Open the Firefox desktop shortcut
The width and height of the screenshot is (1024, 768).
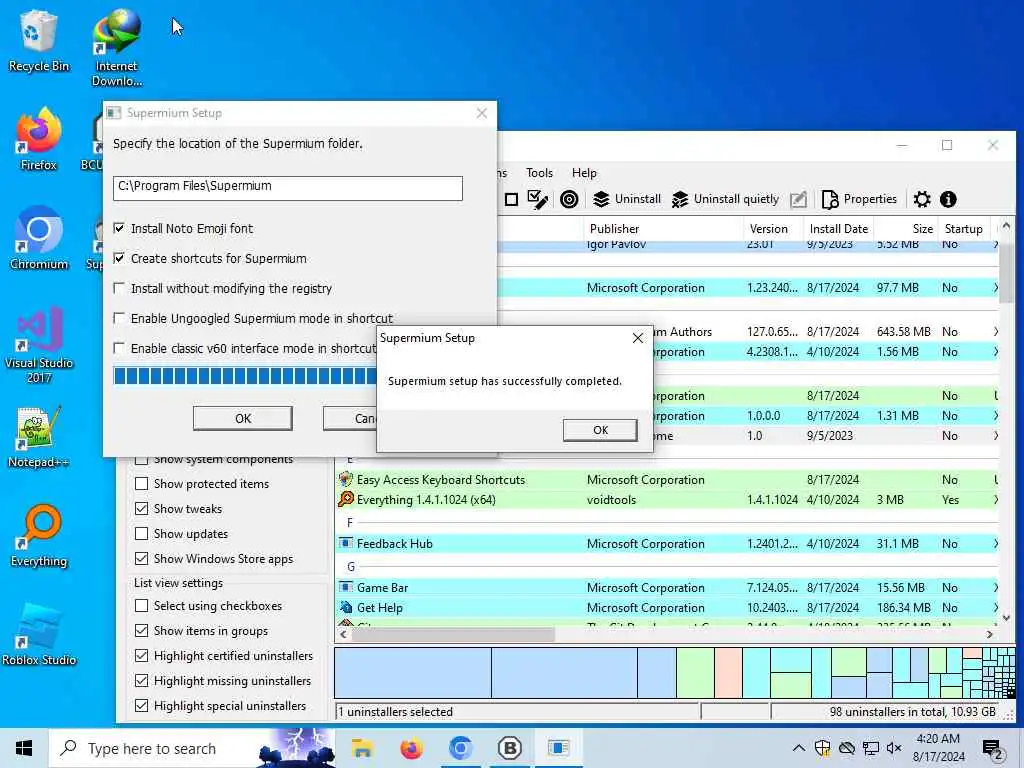coord(39,139)
